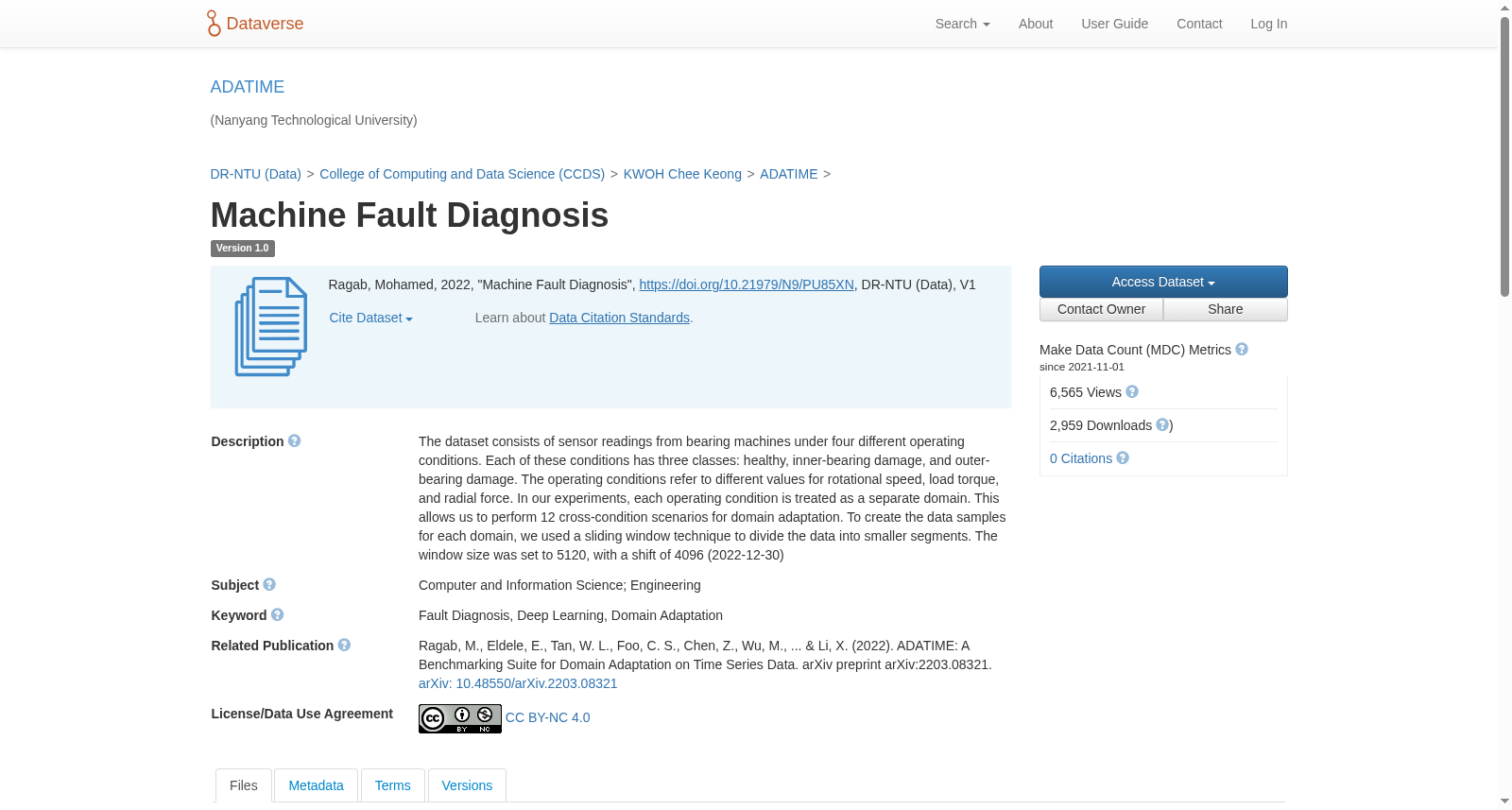Switch to the Files tab

[x=244, y=785]
